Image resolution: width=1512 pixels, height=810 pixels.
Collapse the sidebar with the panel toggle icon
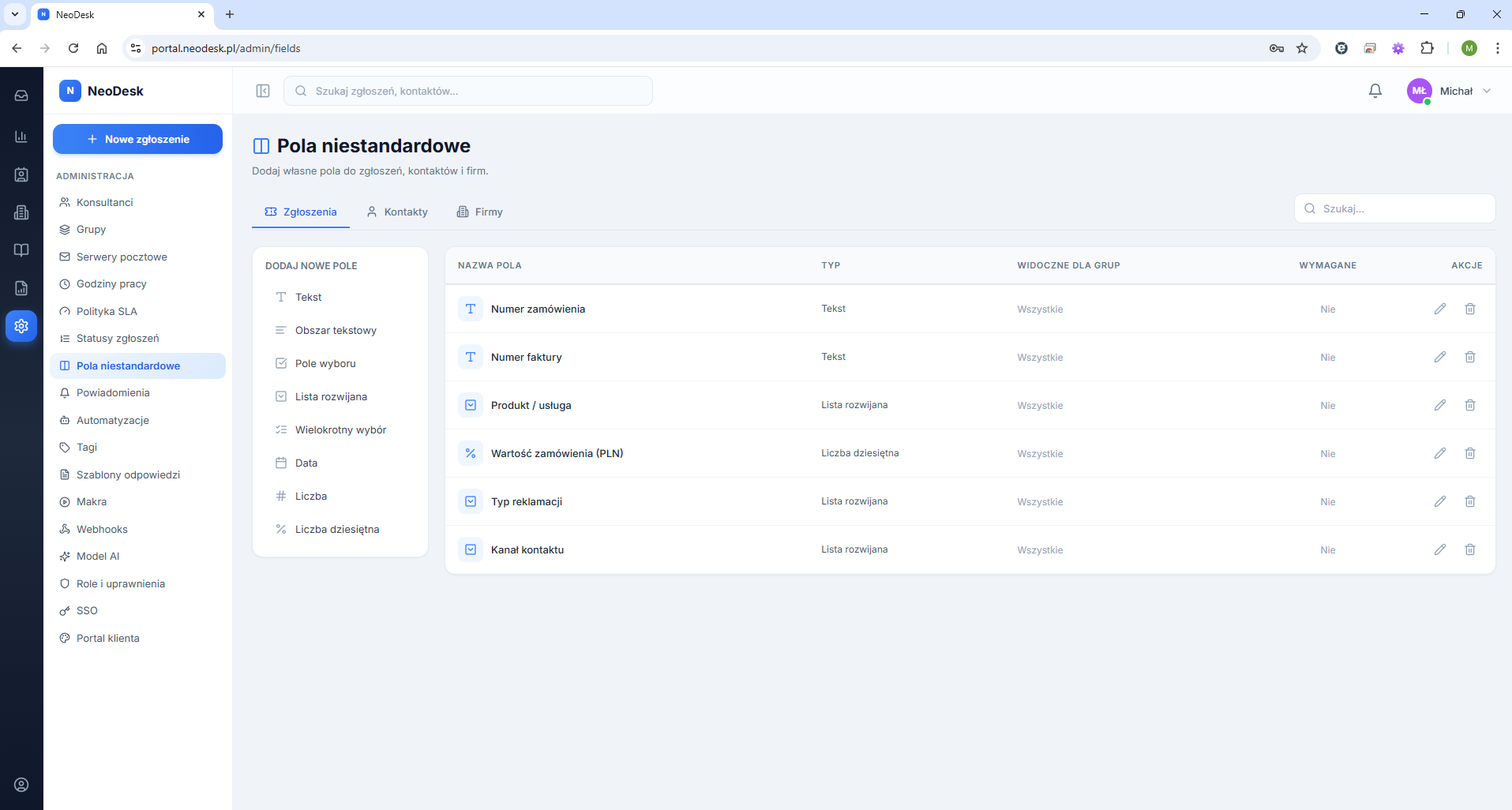[x=263, y=91]
